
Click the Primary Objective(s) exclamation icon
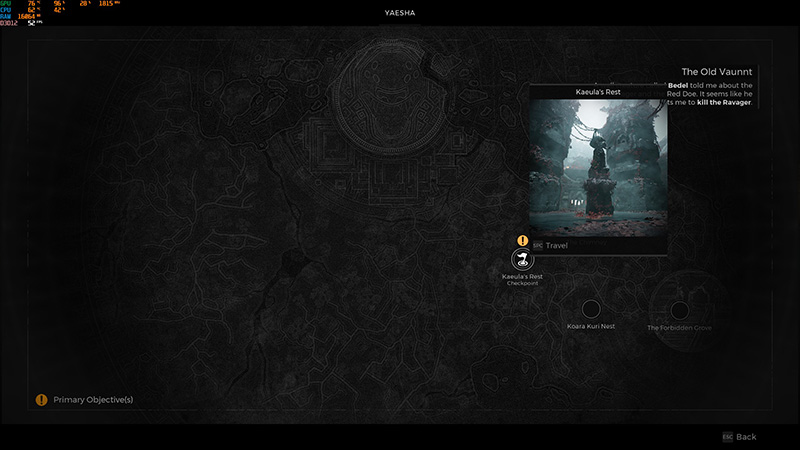(41, 400)
